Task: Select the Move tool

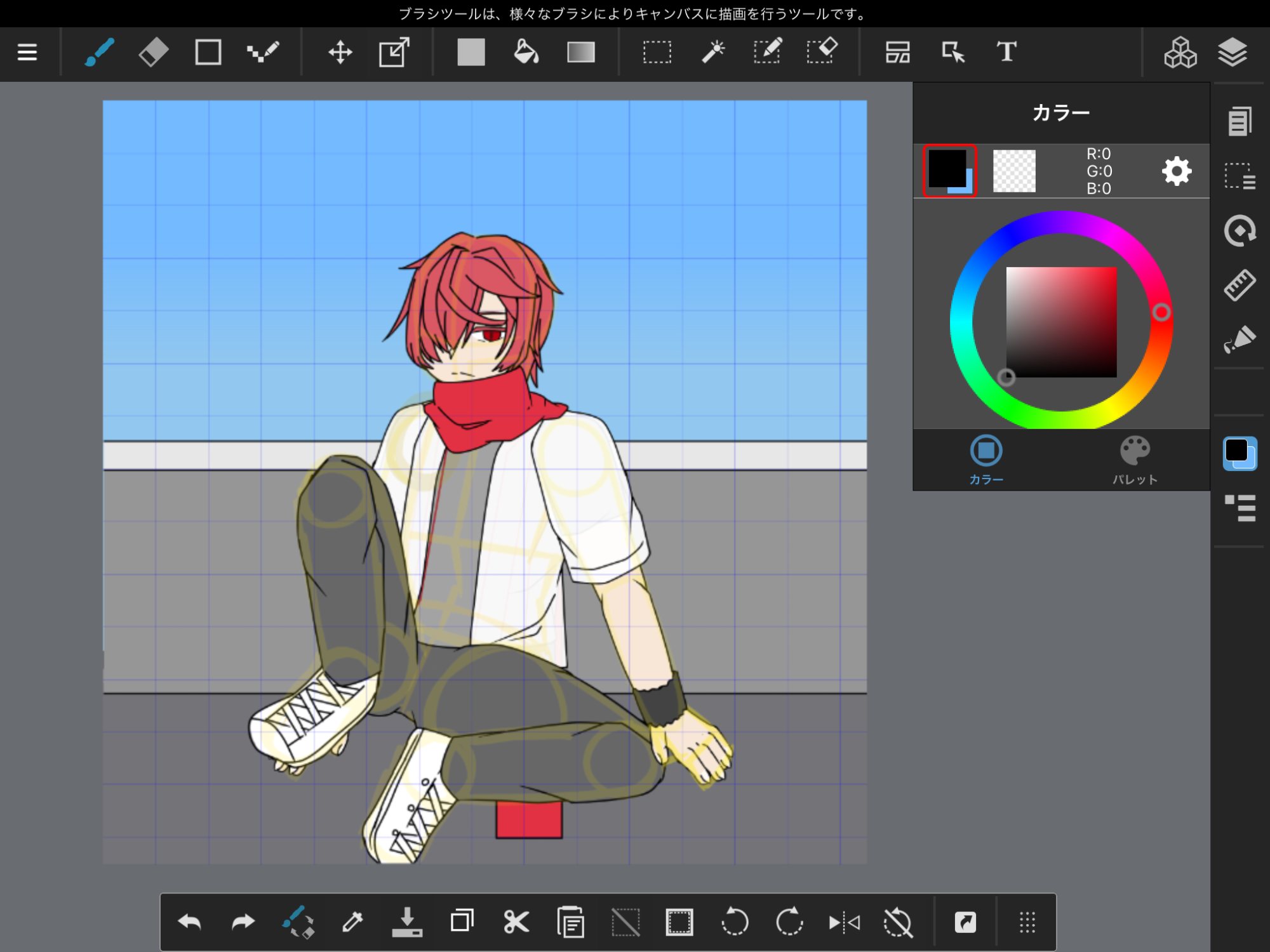Action: [x=340, y=52]
